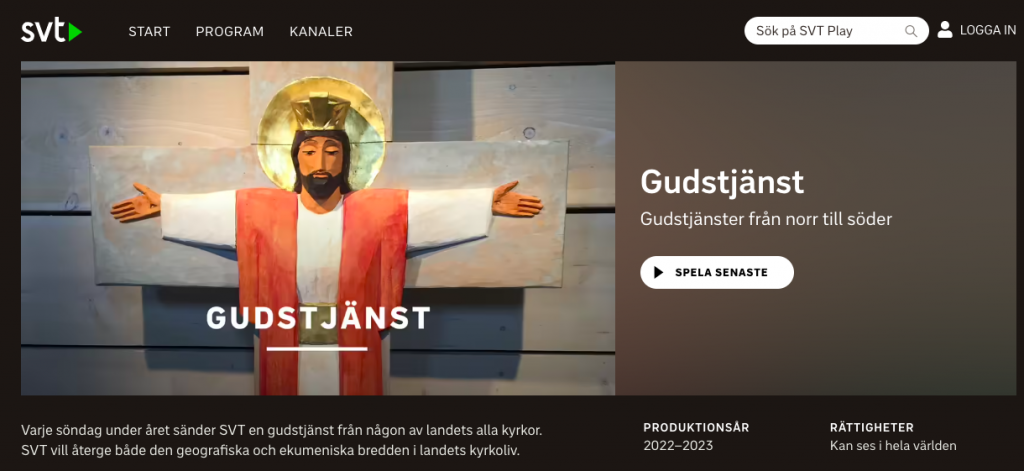Click the Gudstjänst hero image of the crucifix
The width and height of the screenshot is (1024, 471).
point(318,228)
